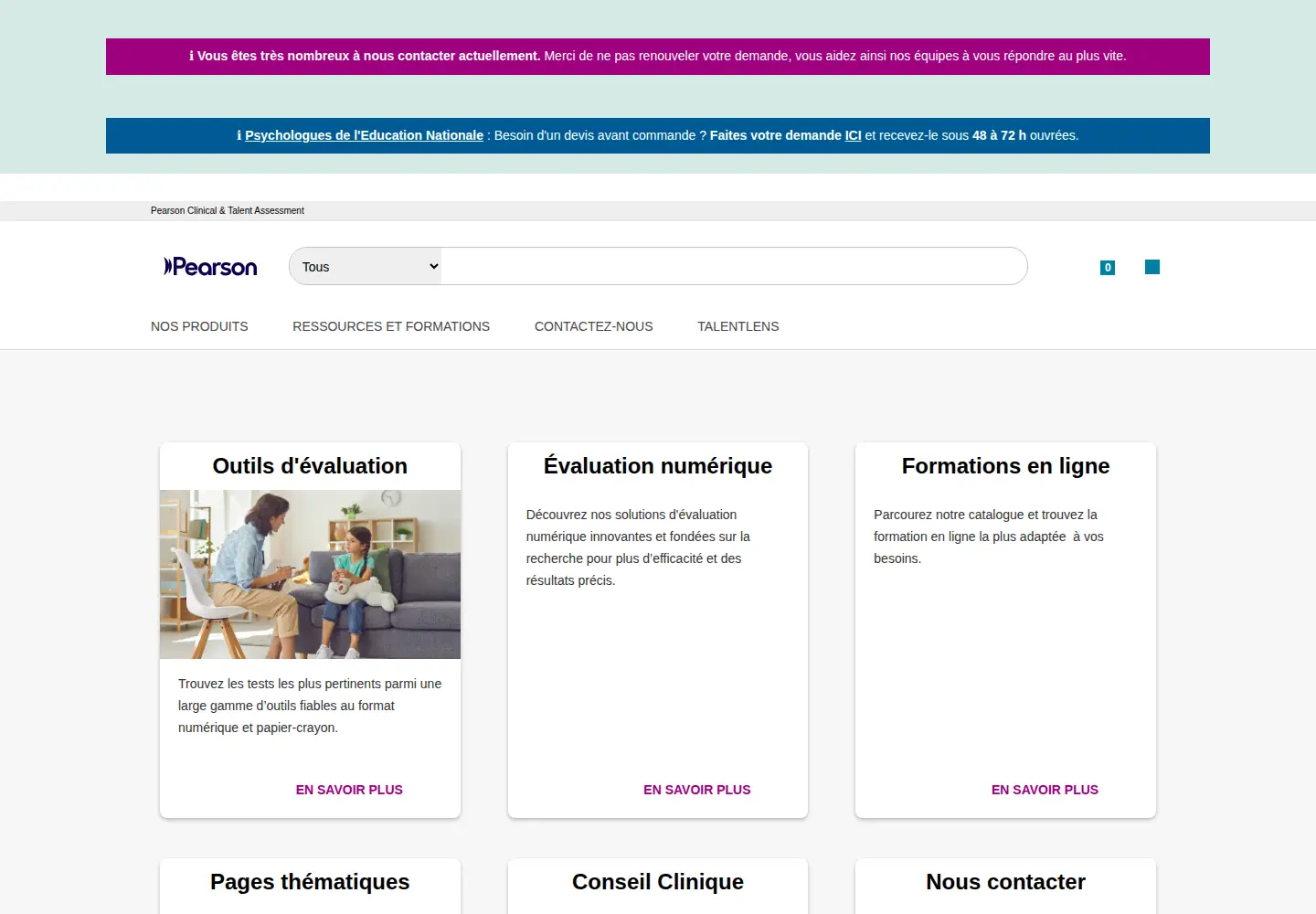Open the CONTACTEZ-NOUS menu
Viewport: 1316px width, 914px height.
click(x=594, y=326)
